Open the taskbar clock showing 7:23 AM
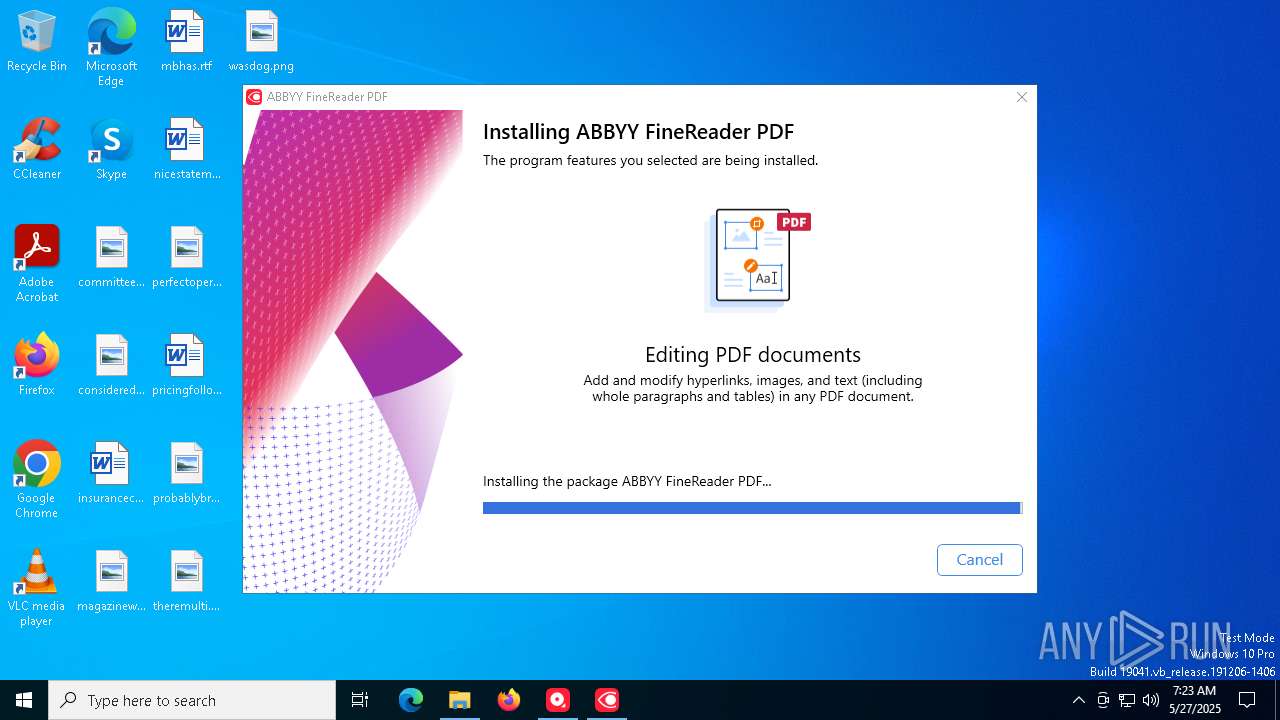Image resolution: width=1280 pixels, height=720 pixels. [1195, 700]
